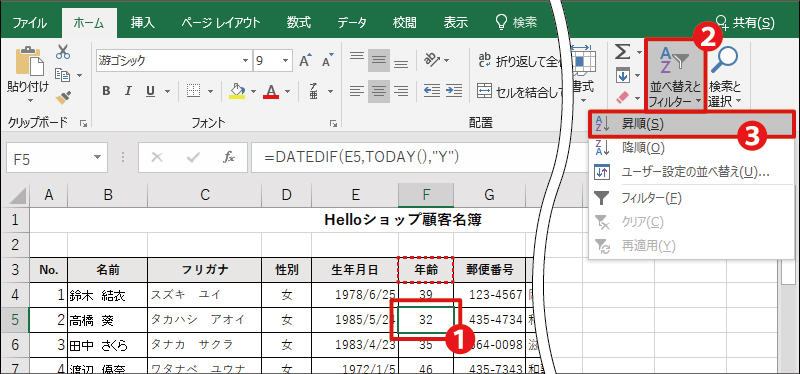Open the font group dialog launcher

tap(333, 123)
